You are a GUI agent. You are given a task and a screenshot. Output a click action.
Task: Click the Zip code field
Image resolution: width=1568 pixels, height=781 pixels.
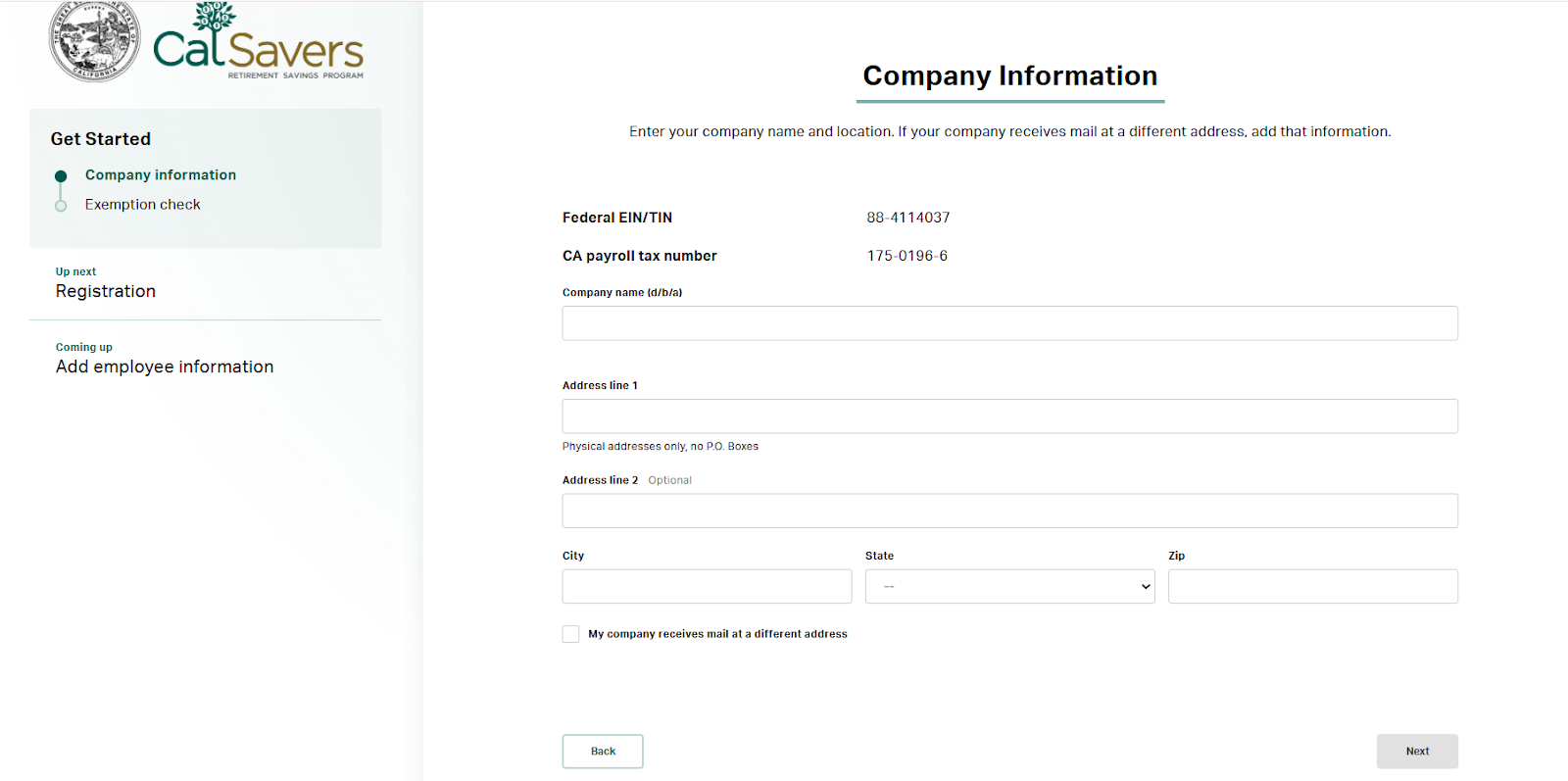1312,587
